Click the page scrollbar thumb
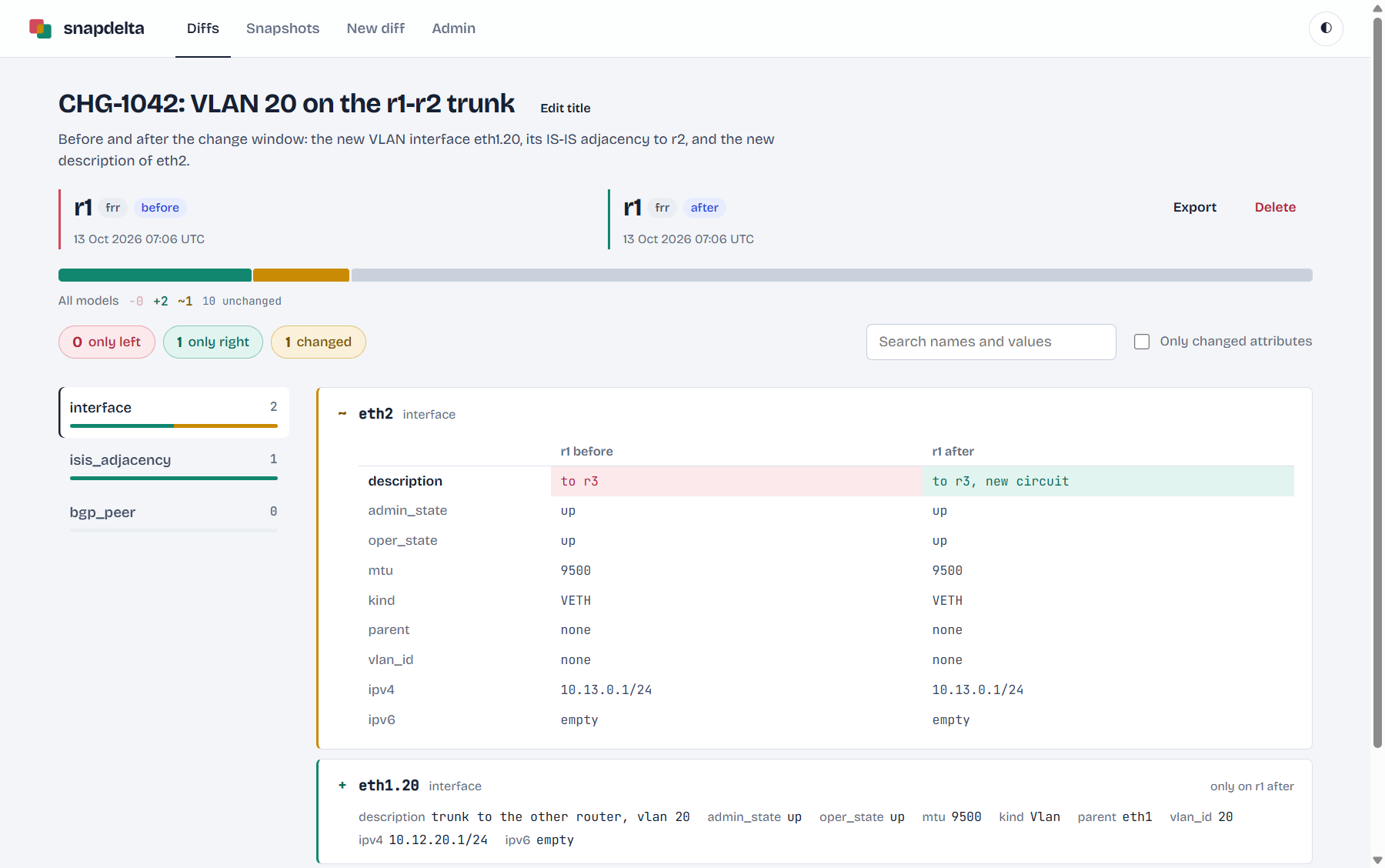 [1377, 382]
